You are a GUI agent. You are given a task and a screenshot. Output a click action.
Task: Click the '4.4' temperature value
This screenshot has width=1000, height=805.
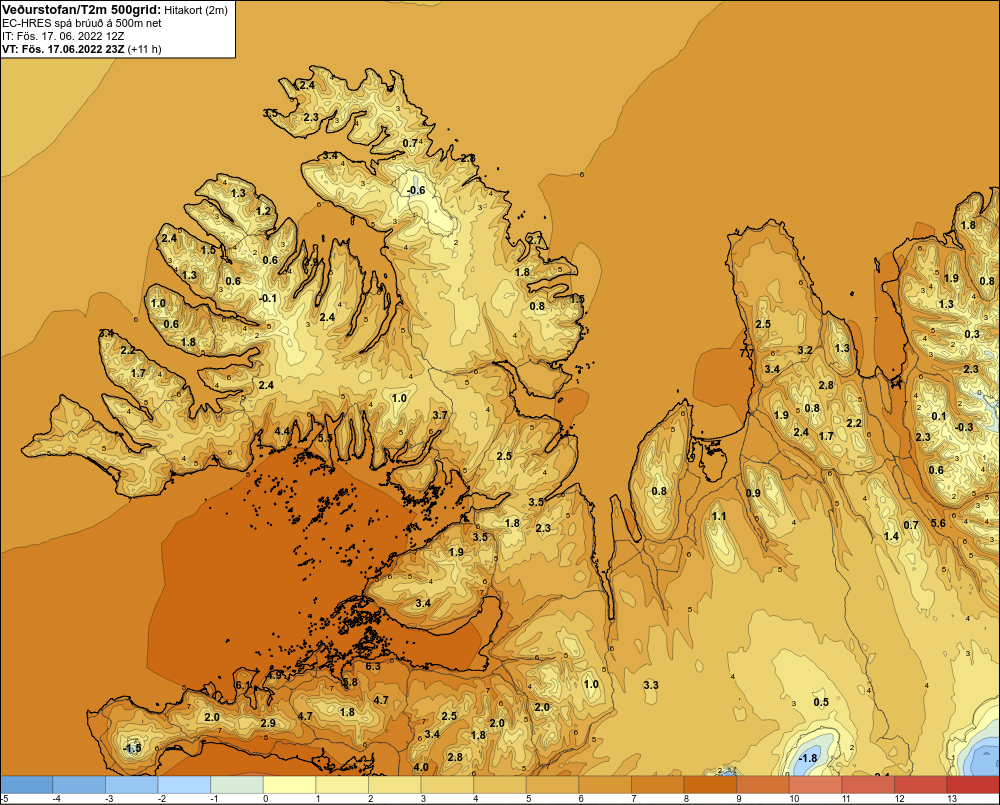[x=282, y=431]
